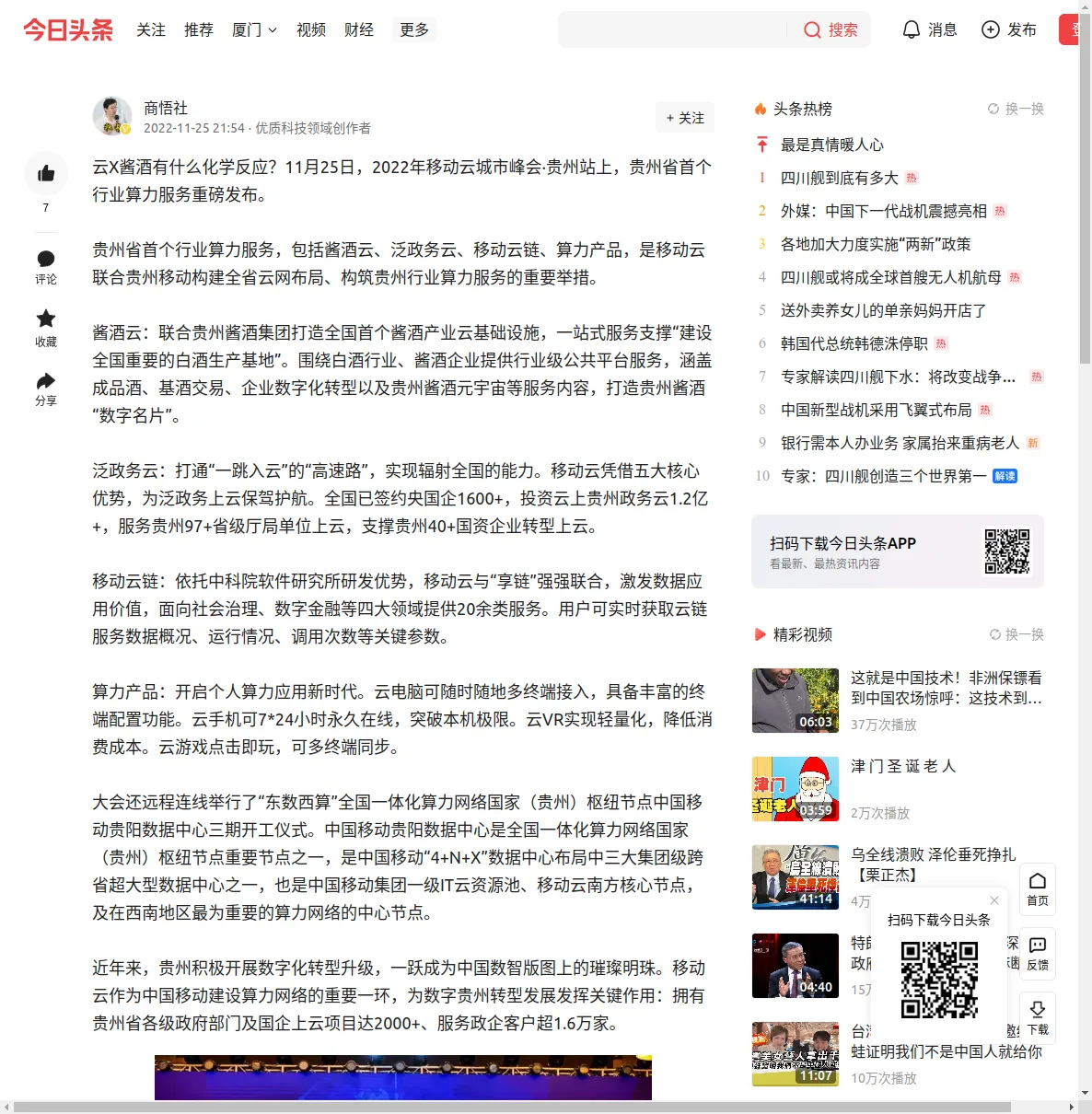
Task: Open 送外卖养女儿的单亲妈妈开店了
Action: 884,310
